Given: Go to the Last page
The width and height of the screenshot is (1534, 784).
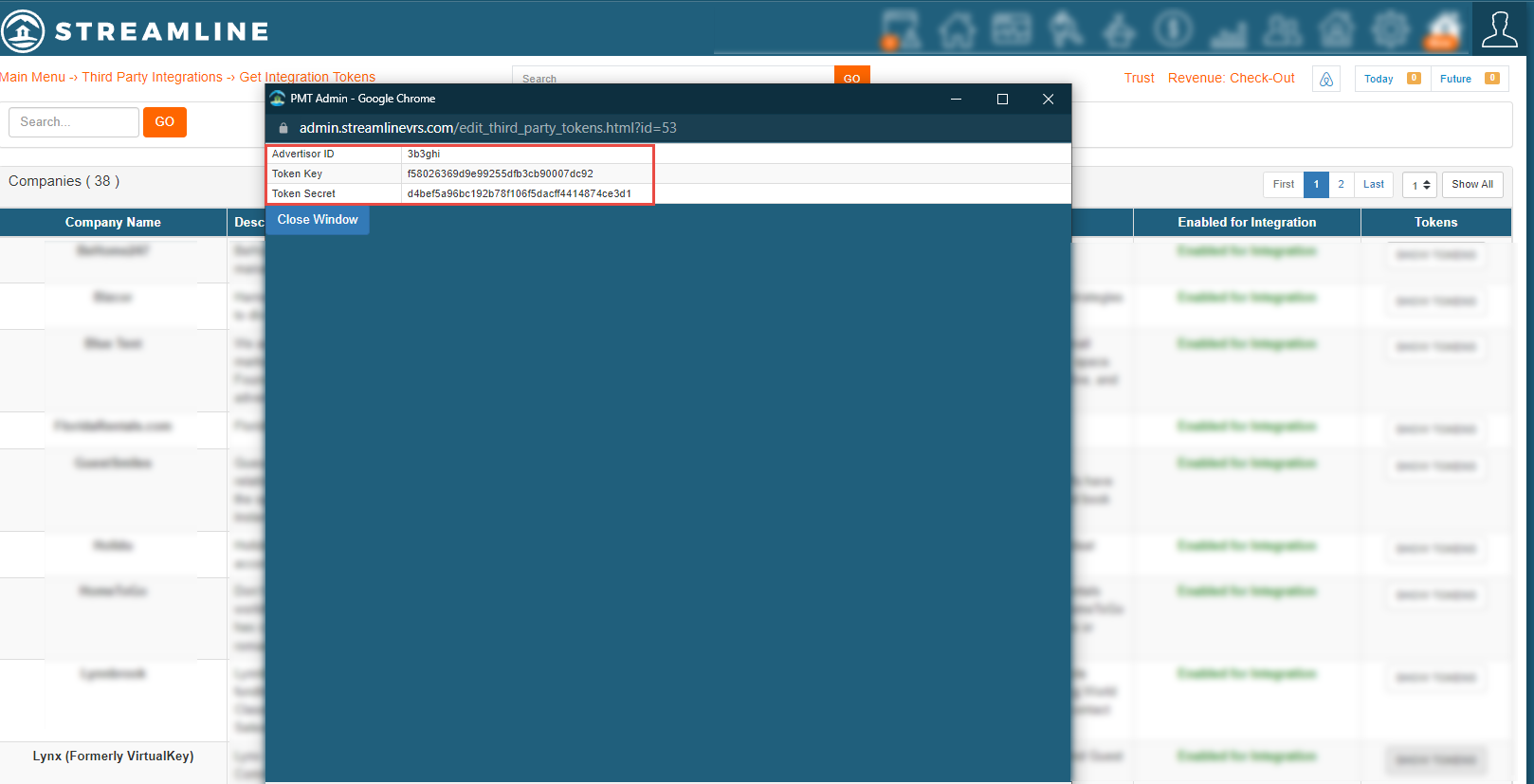Looking at the screenshot, I should (x=1374, y=185).
